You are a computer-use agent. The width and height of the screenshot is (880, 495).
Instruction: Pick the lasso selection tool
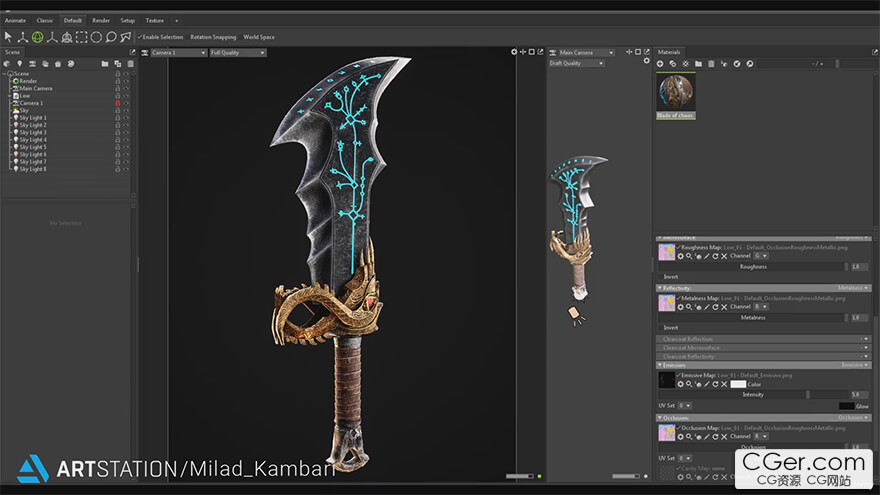pos(111,37)
